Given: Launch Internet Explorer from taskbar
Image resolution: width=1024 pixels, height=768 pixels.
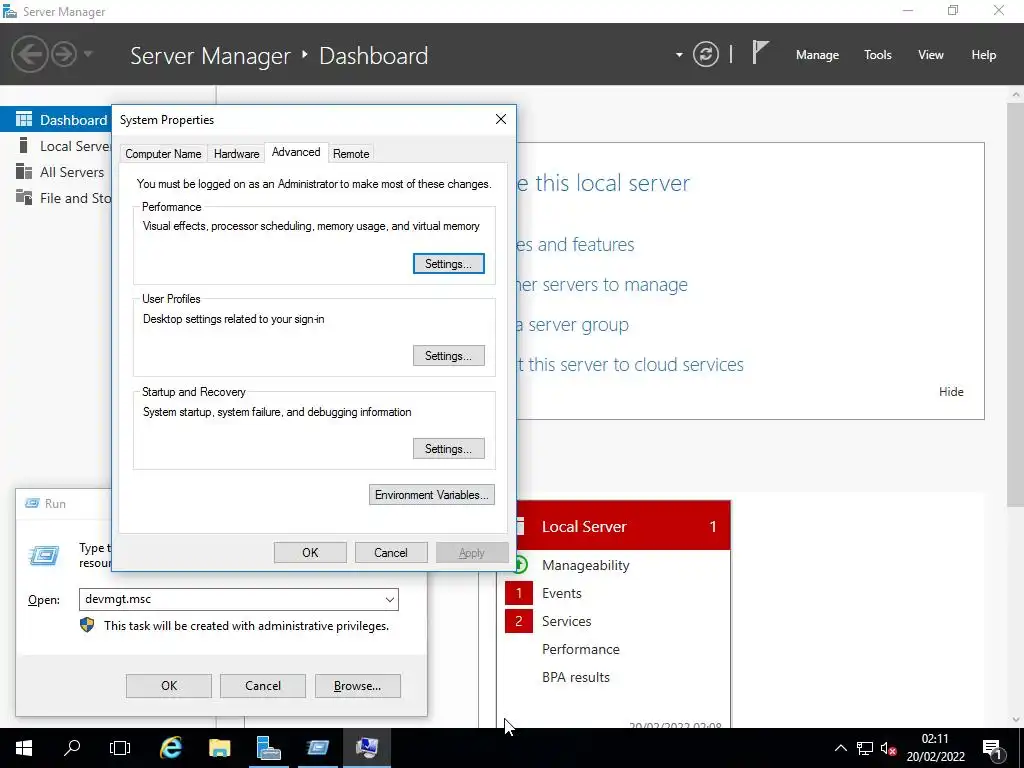Looking at the screenshot, I should click(x=170, y=748).
